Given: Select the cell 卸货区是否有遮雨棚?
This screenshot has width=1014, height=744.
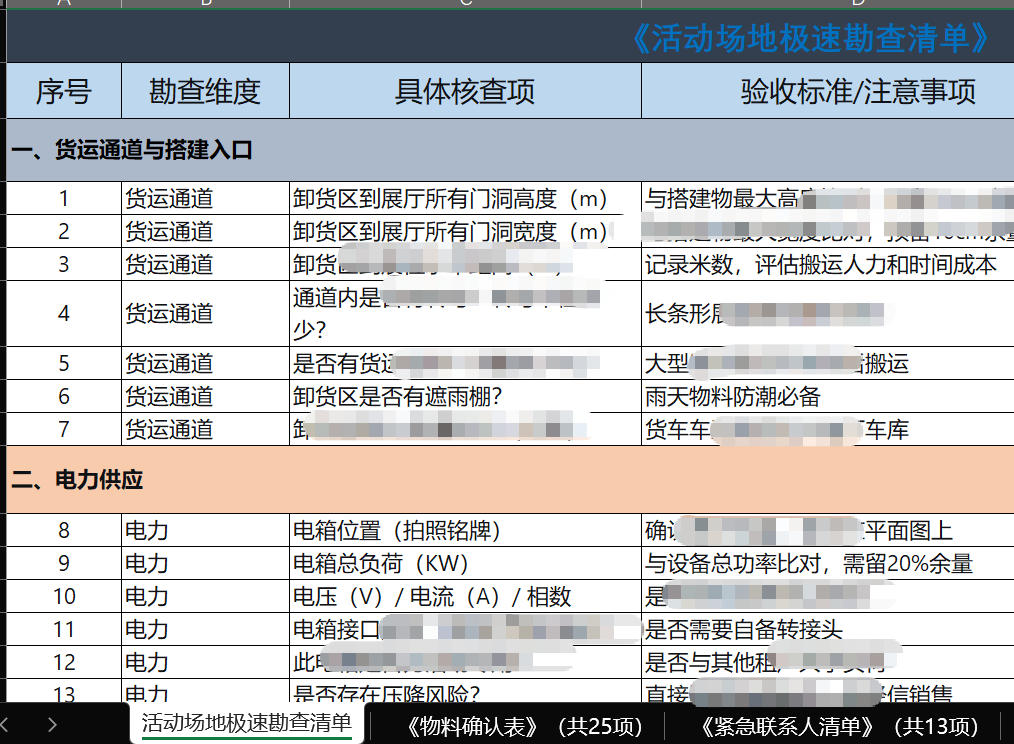Looking at the screenshot, I should pos(465,396).
